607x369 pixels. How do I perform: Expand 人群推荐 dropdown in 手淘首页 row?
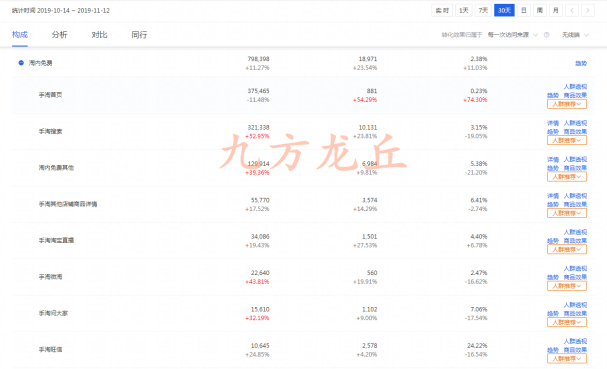[x=567, y=104]
